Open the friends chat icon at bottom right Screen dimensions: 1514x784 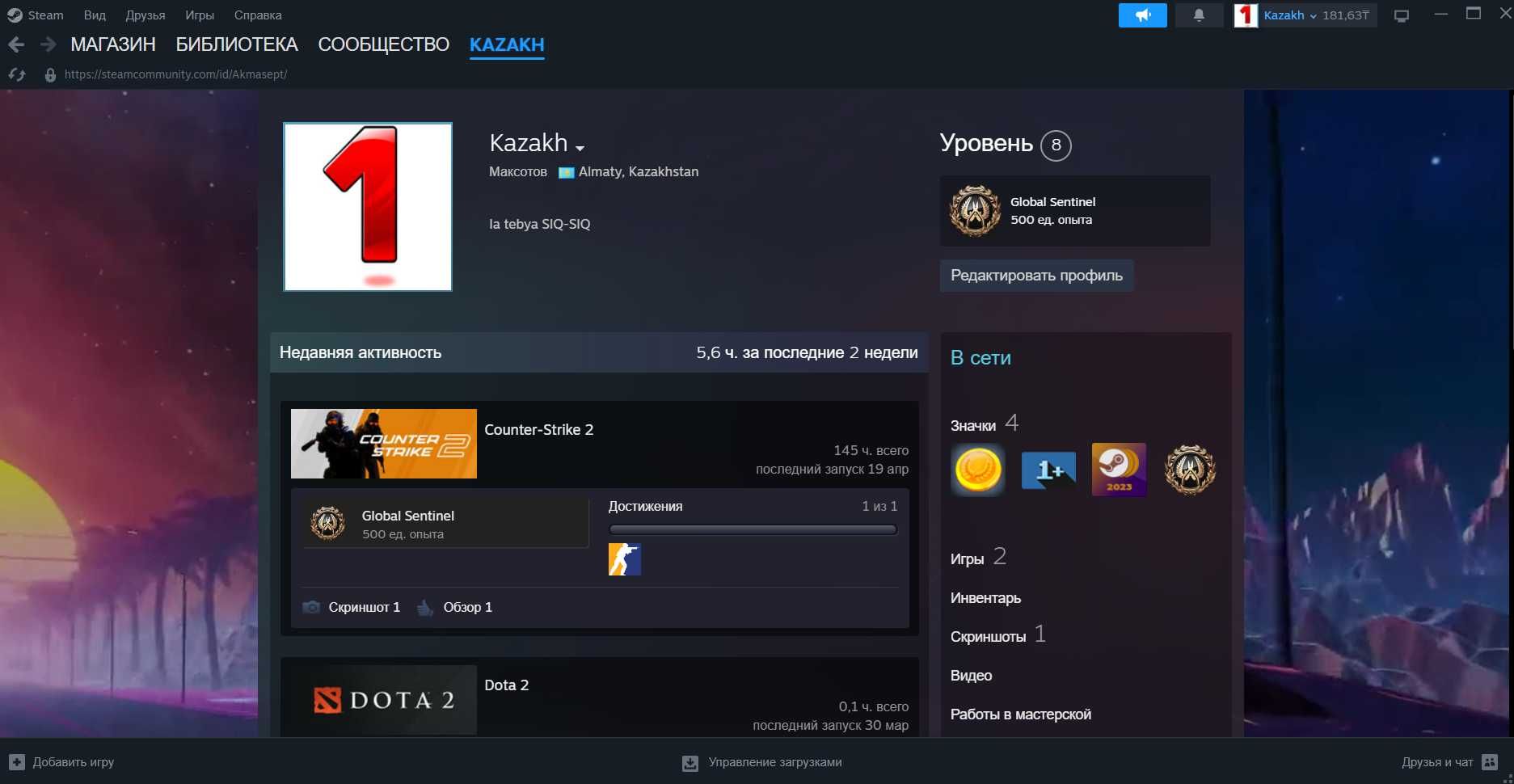coord(1491,762)
